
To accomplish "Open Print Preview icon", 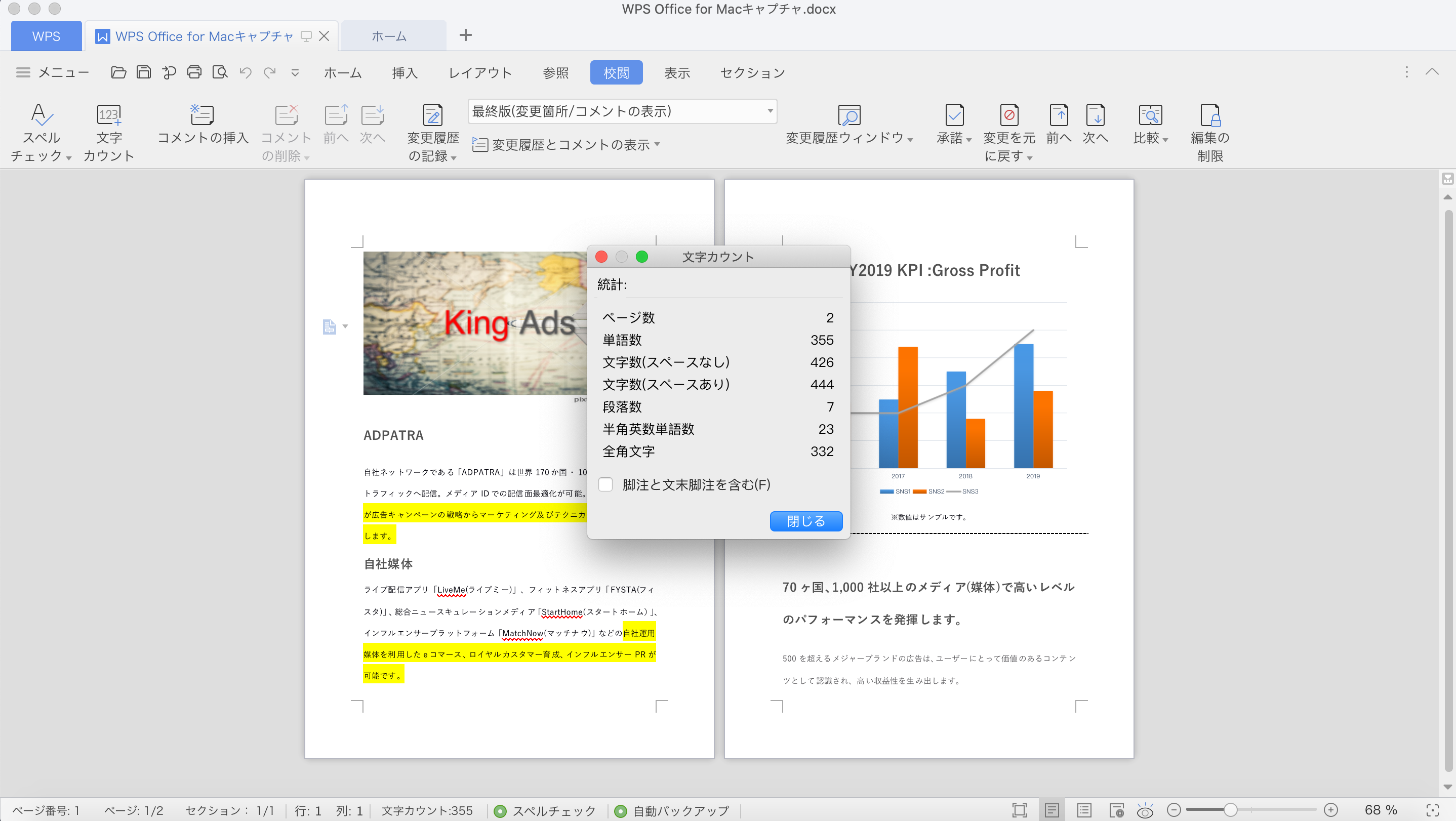I will coord(220,72).
